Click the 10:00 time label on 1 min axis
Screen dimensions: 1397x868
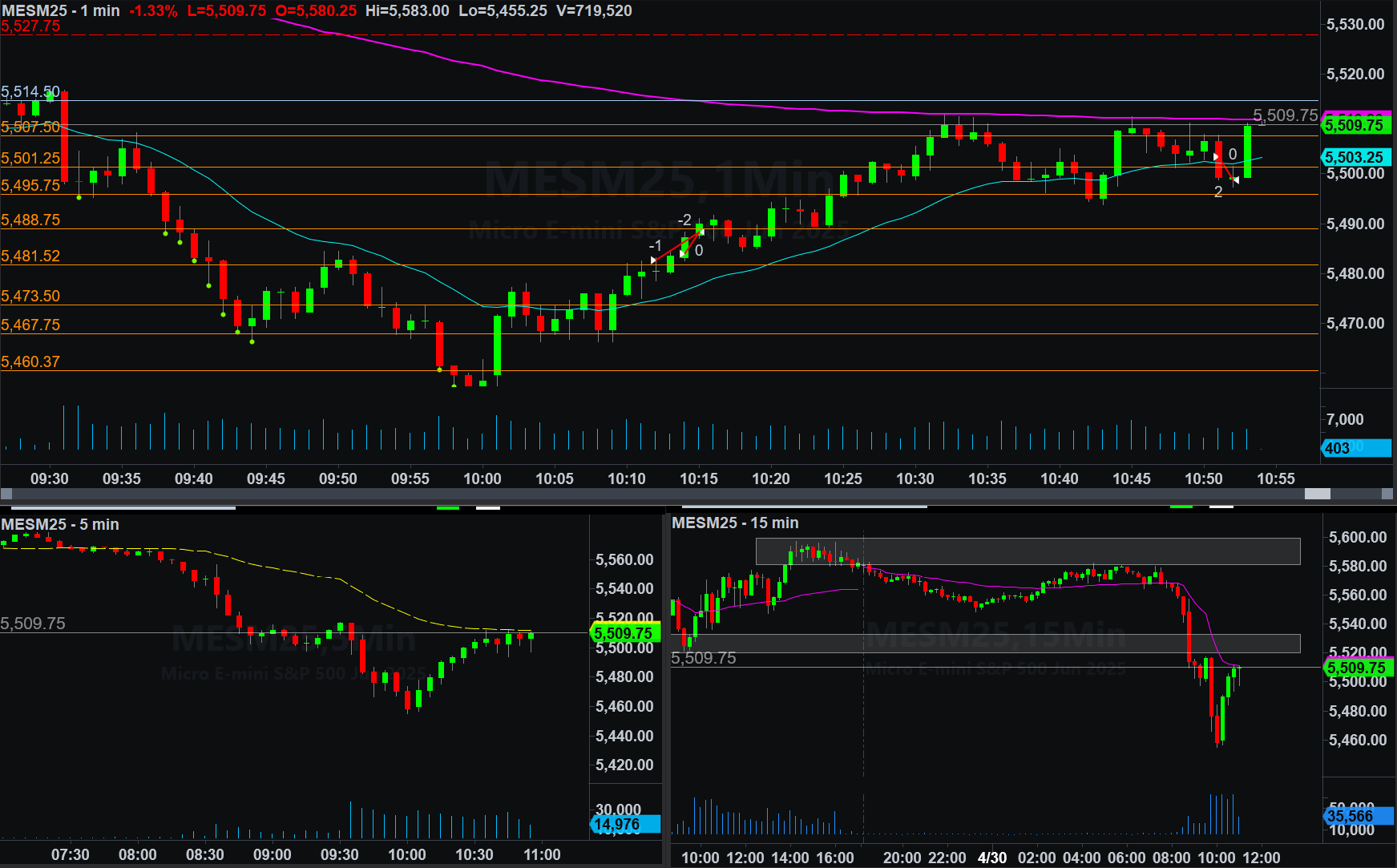[482, 478]
